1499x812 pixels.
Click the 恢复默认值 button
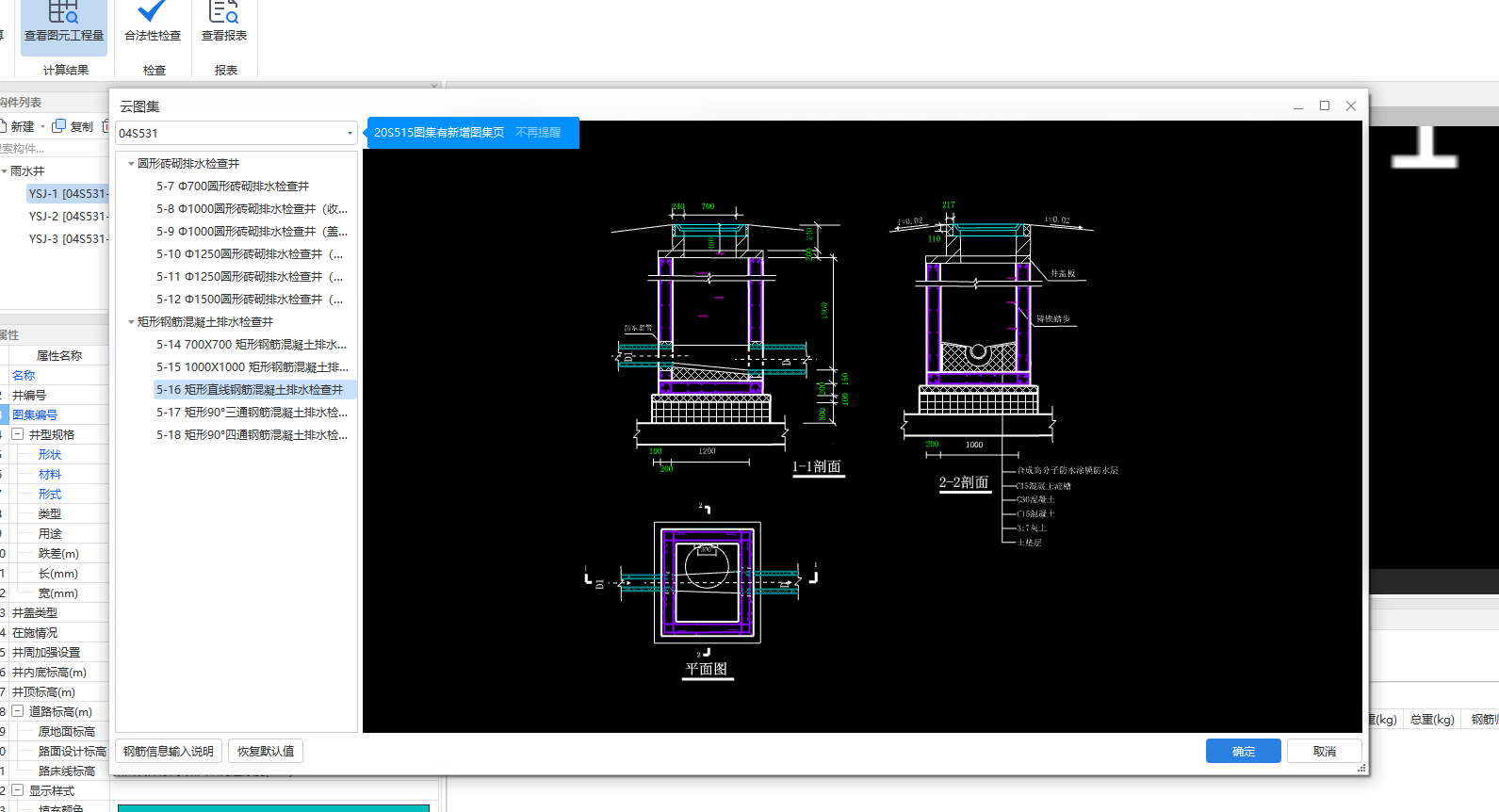point(266,751)
